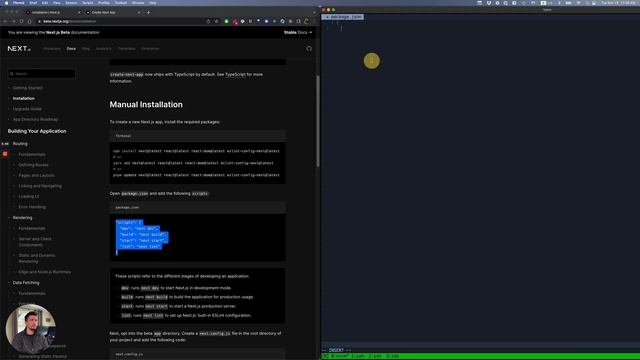Open the Analytics nav item

[104, 49]
